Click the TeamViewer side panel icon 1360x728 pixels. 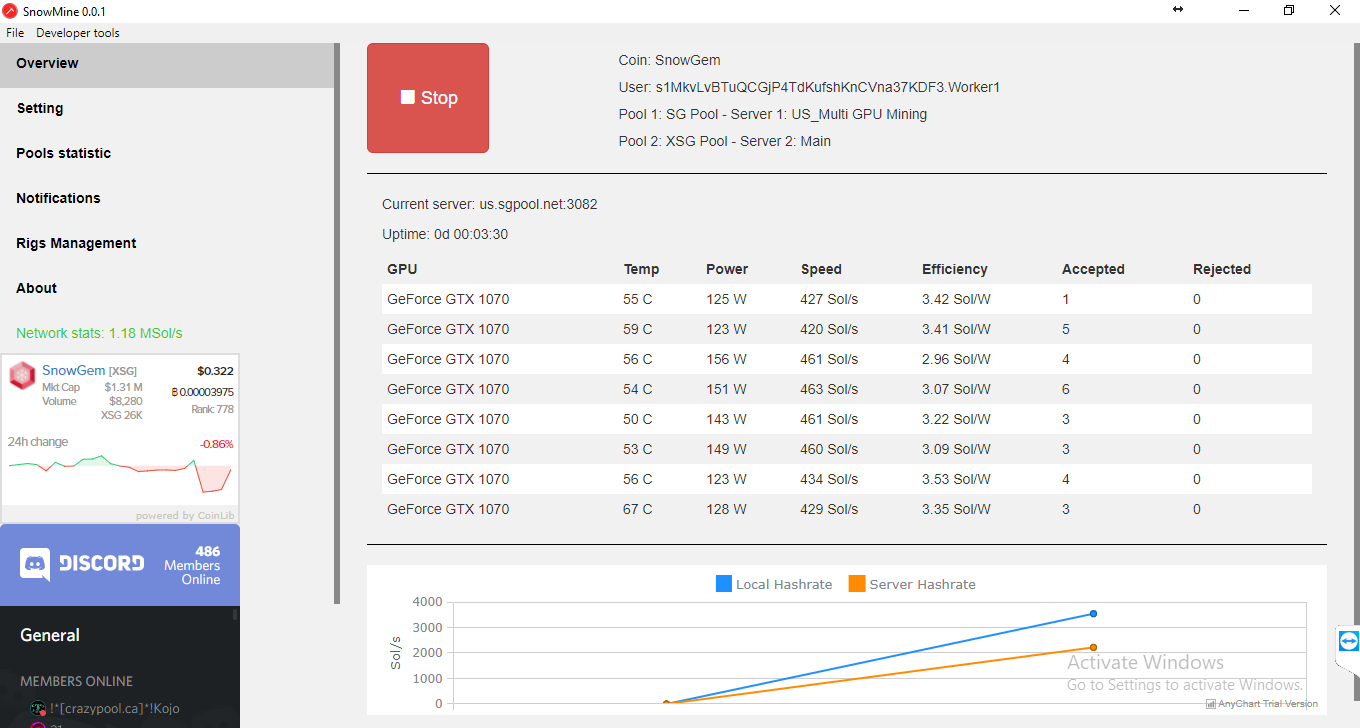coord(1348,640)
